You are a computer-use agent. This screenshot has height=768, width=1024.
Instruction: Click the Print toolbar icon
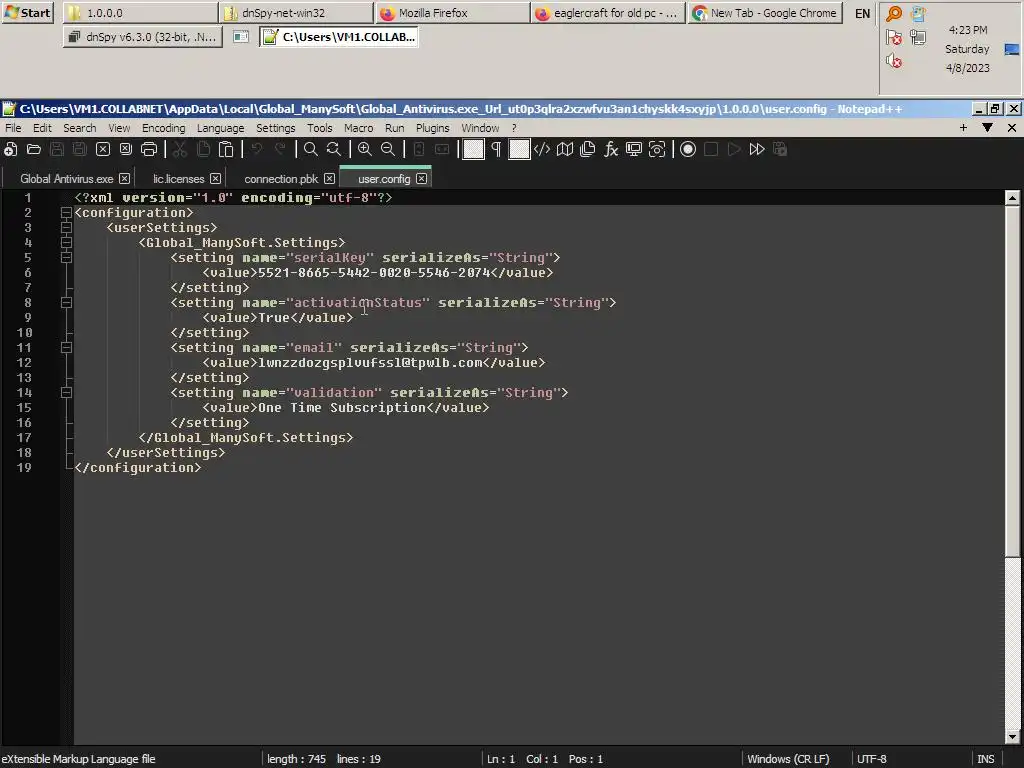coord(149,150)
